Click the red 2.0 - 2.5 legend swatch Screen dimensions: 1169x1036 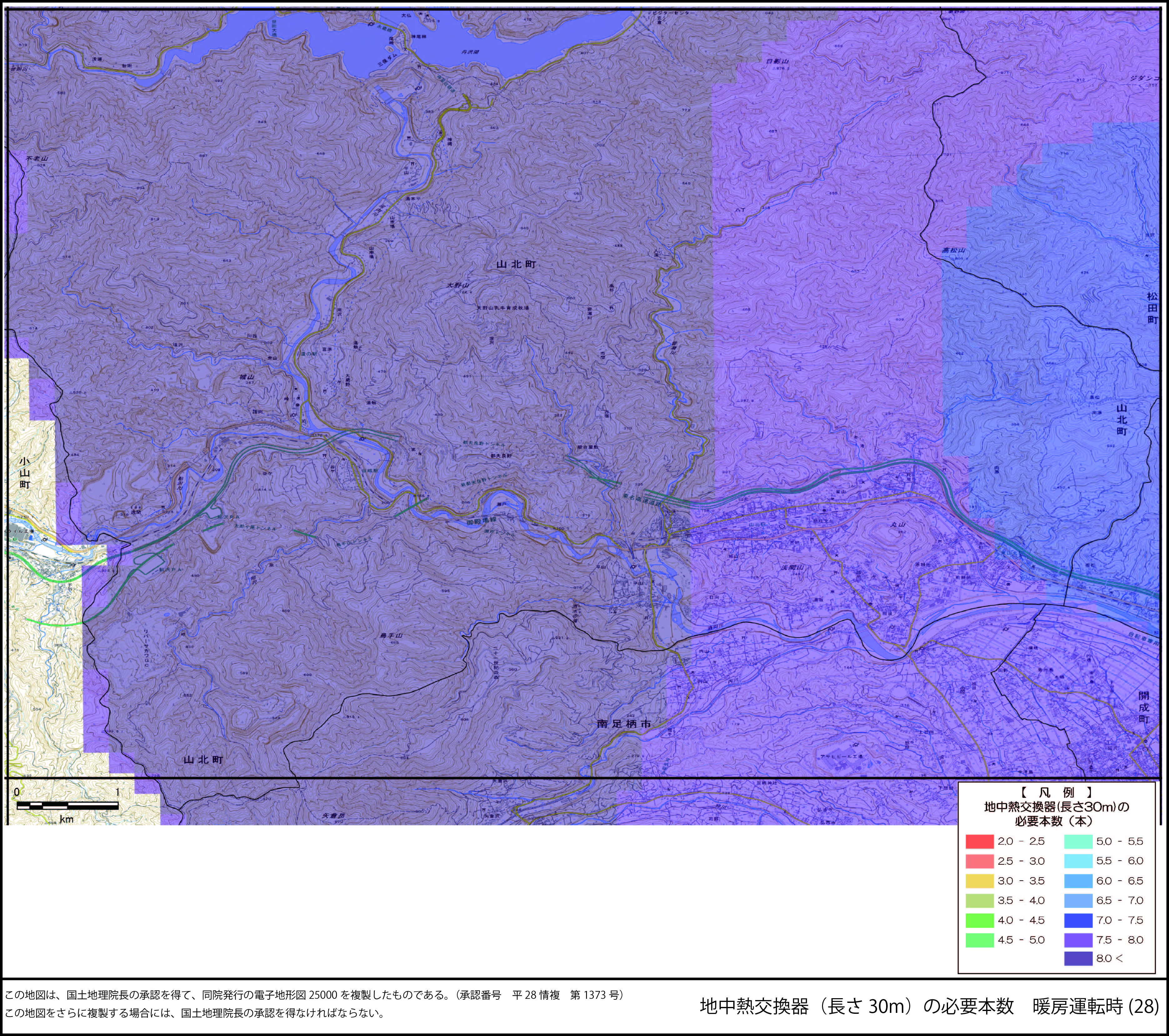[980, 842]
